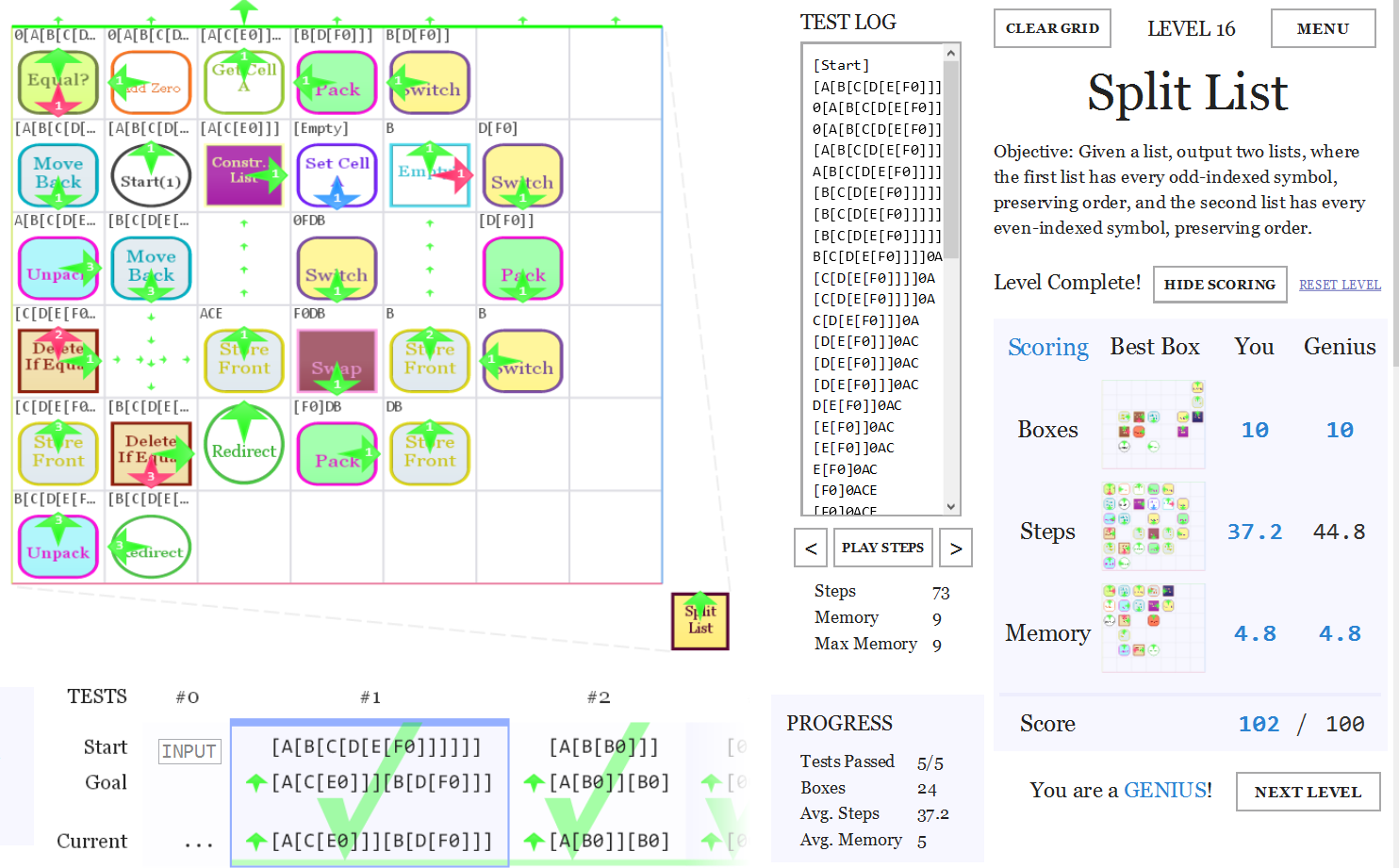This screenshot has width=1399, height=868.
Task: Click the Equal? box in the grid
Action: tap(58, 82)
